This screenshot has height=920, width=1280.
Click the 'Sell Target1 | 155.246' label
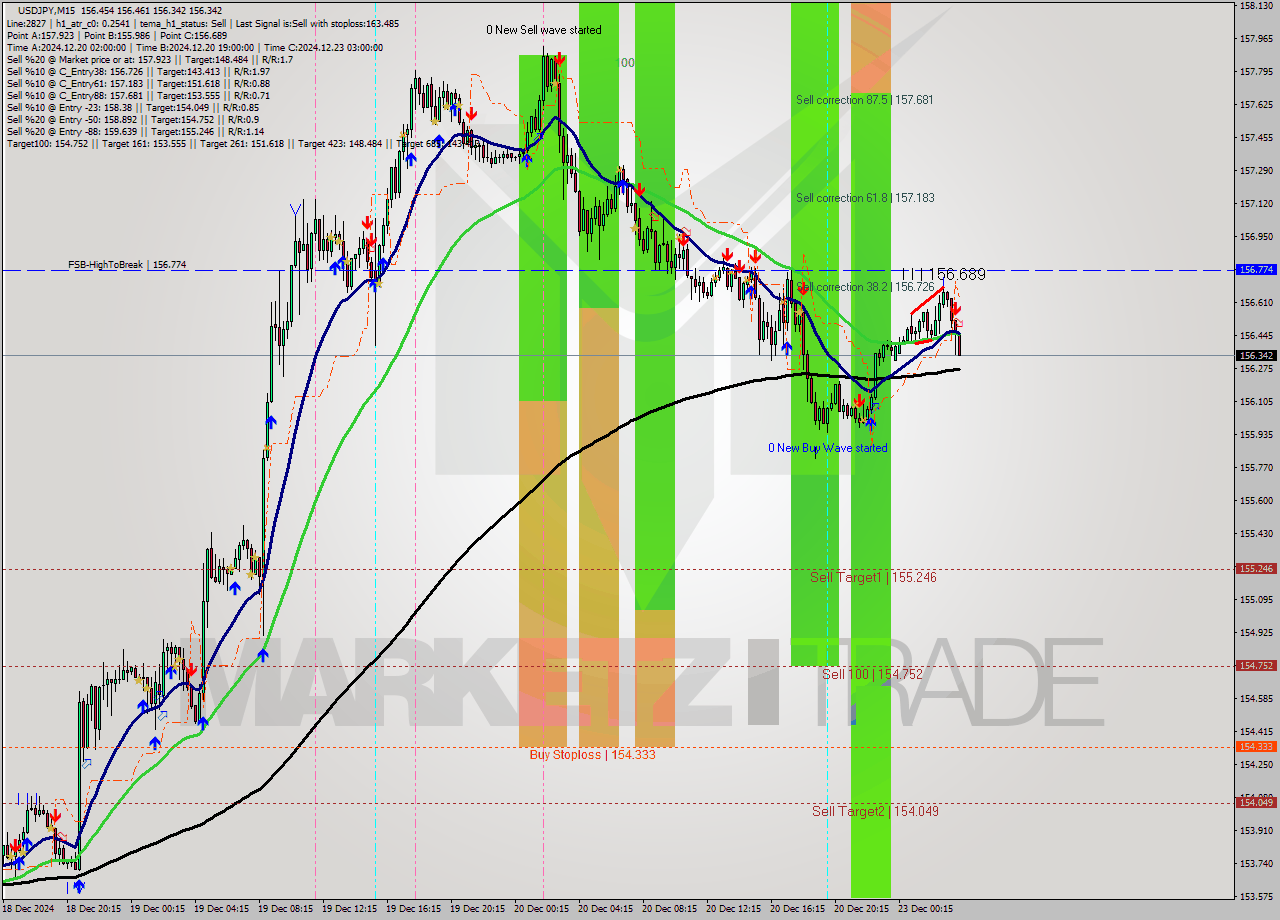pyautogui.click(x=873, y=577)
